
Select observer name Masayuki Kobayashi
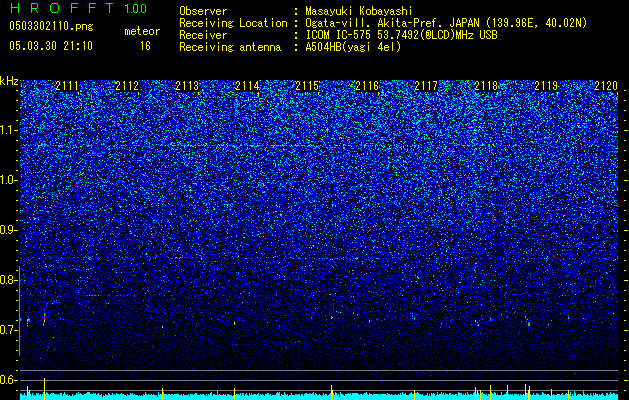359,11
